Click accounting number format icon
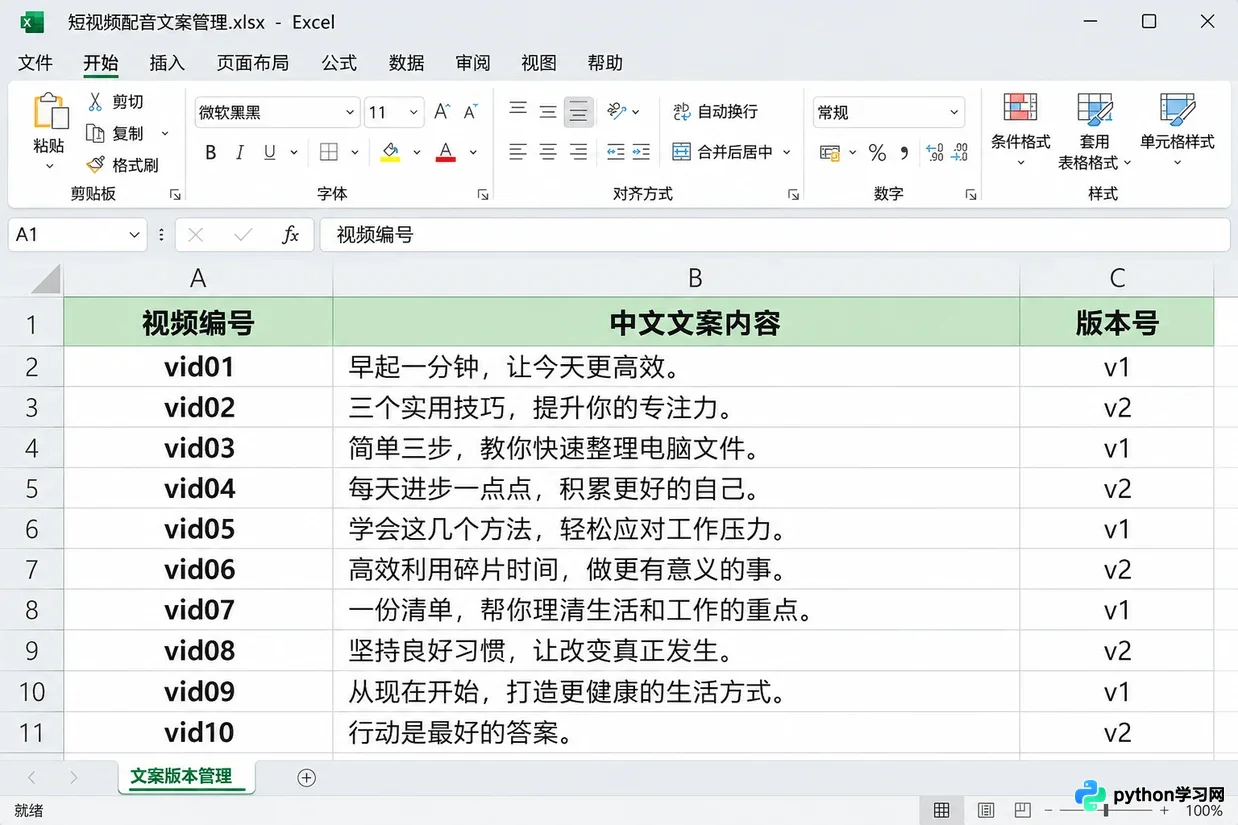This screenshot has height=825, width=1238. point(829,153)
